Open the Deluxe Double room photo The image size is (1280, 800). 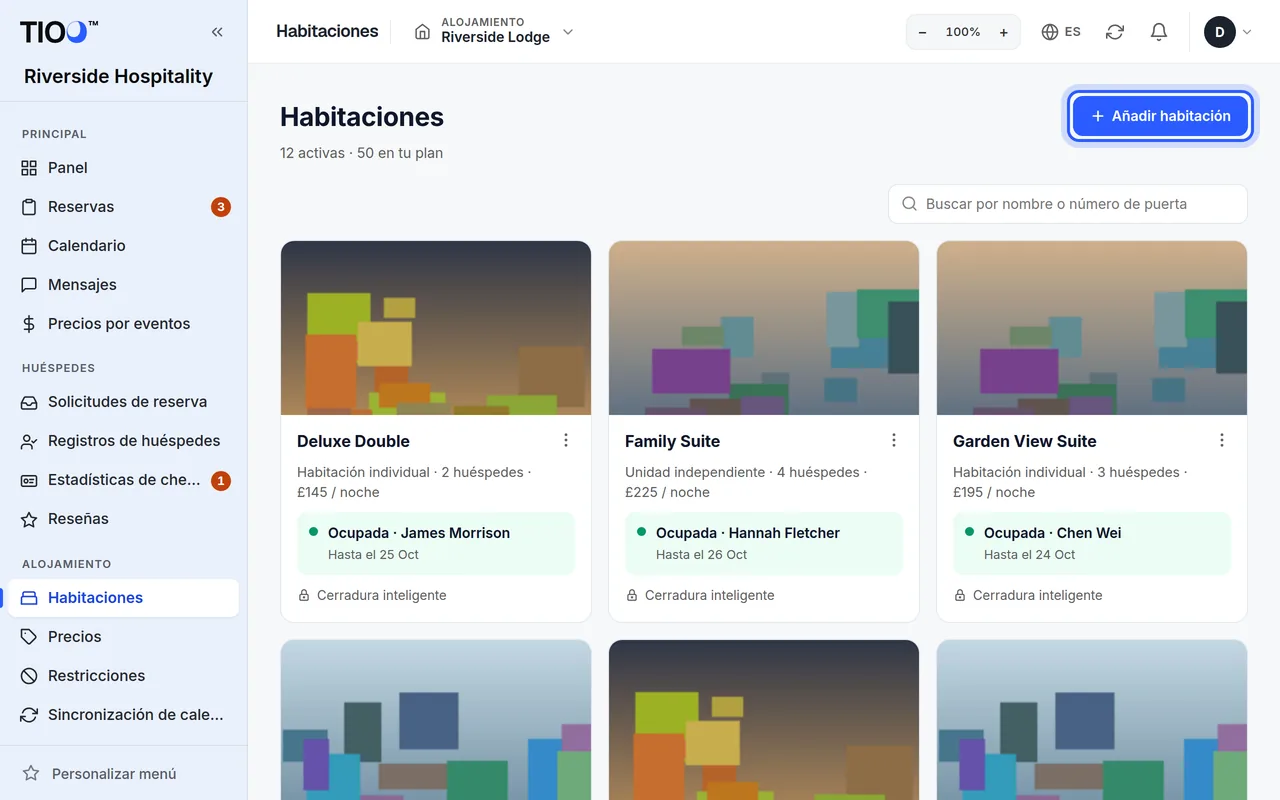(x=436, y=328)
